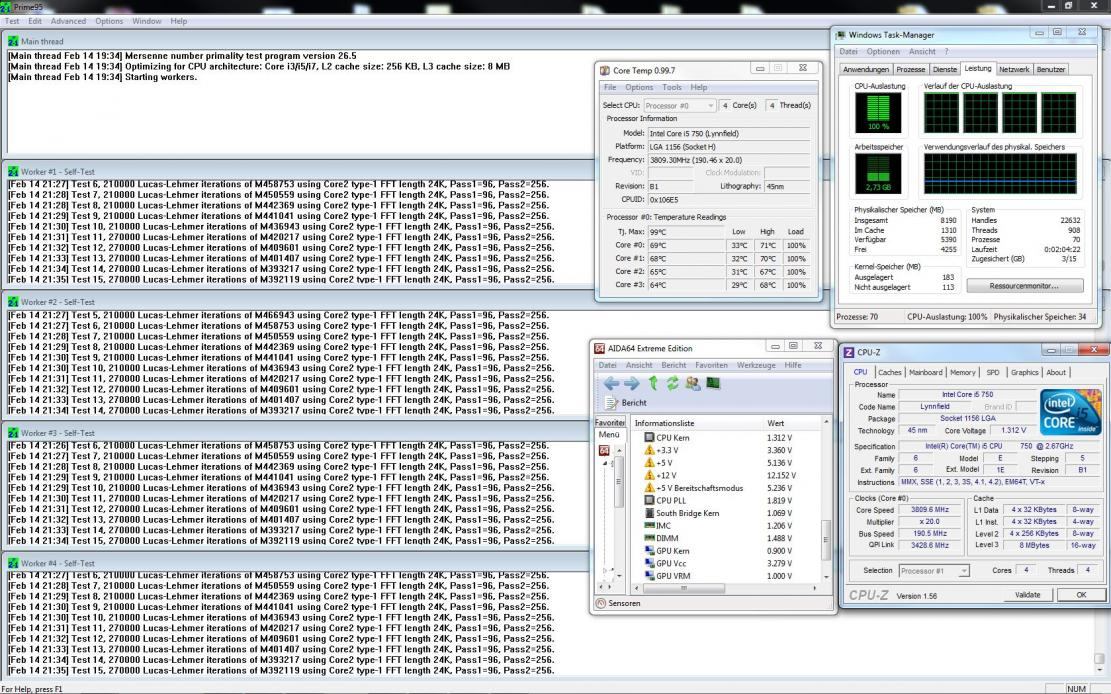
Task: Open the Werkzeuge menu in AIDA64
Action: point(756,365)
